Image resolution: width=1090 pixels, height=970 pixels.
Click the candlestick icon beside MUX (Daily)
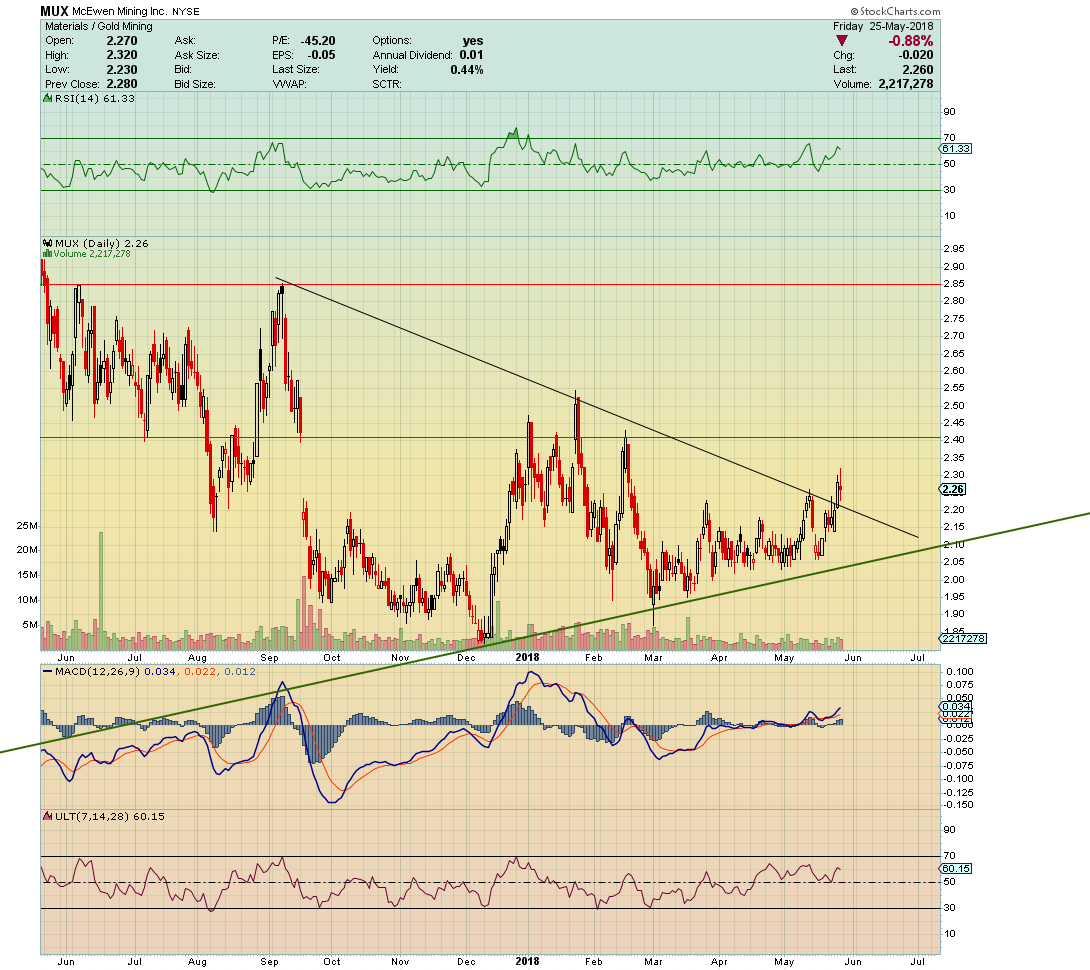[x=47, y=243]
